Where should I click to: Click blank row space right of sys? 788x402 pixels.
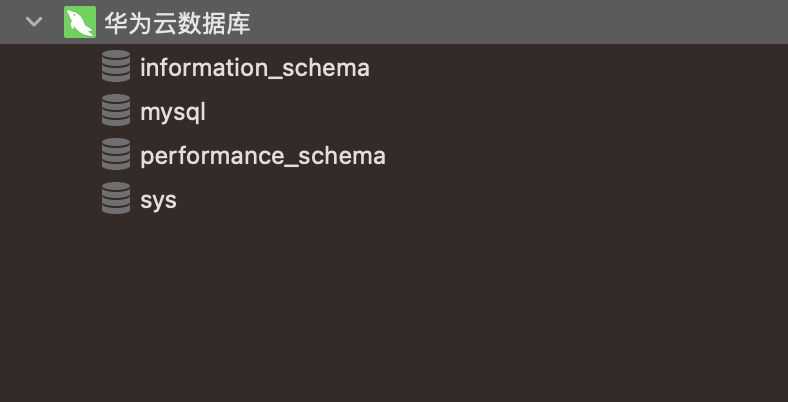coord(480,200)
